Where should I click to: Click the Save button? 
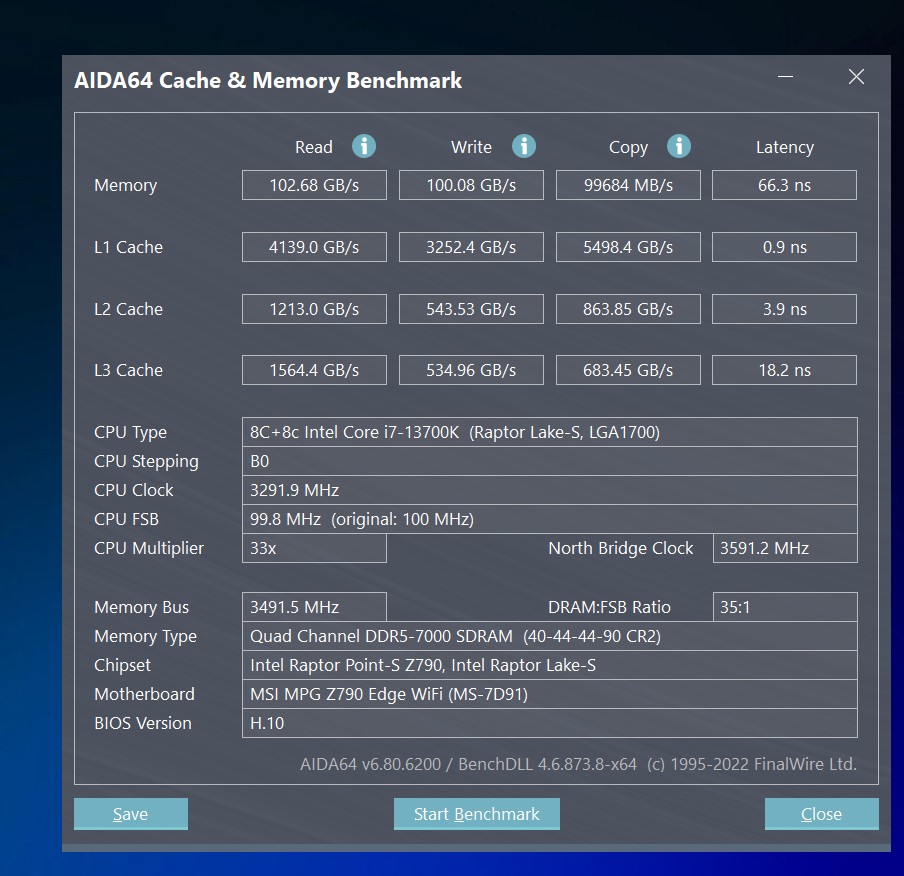tap(130, 813)
